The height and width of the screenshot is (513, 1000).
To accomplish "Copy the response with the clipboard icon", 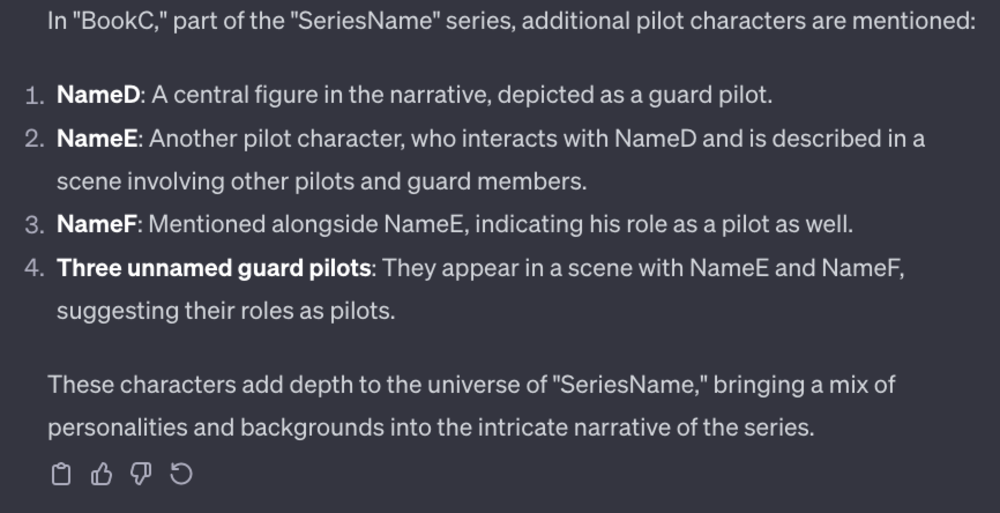I will pyautogui.click(x=61, y=474).
